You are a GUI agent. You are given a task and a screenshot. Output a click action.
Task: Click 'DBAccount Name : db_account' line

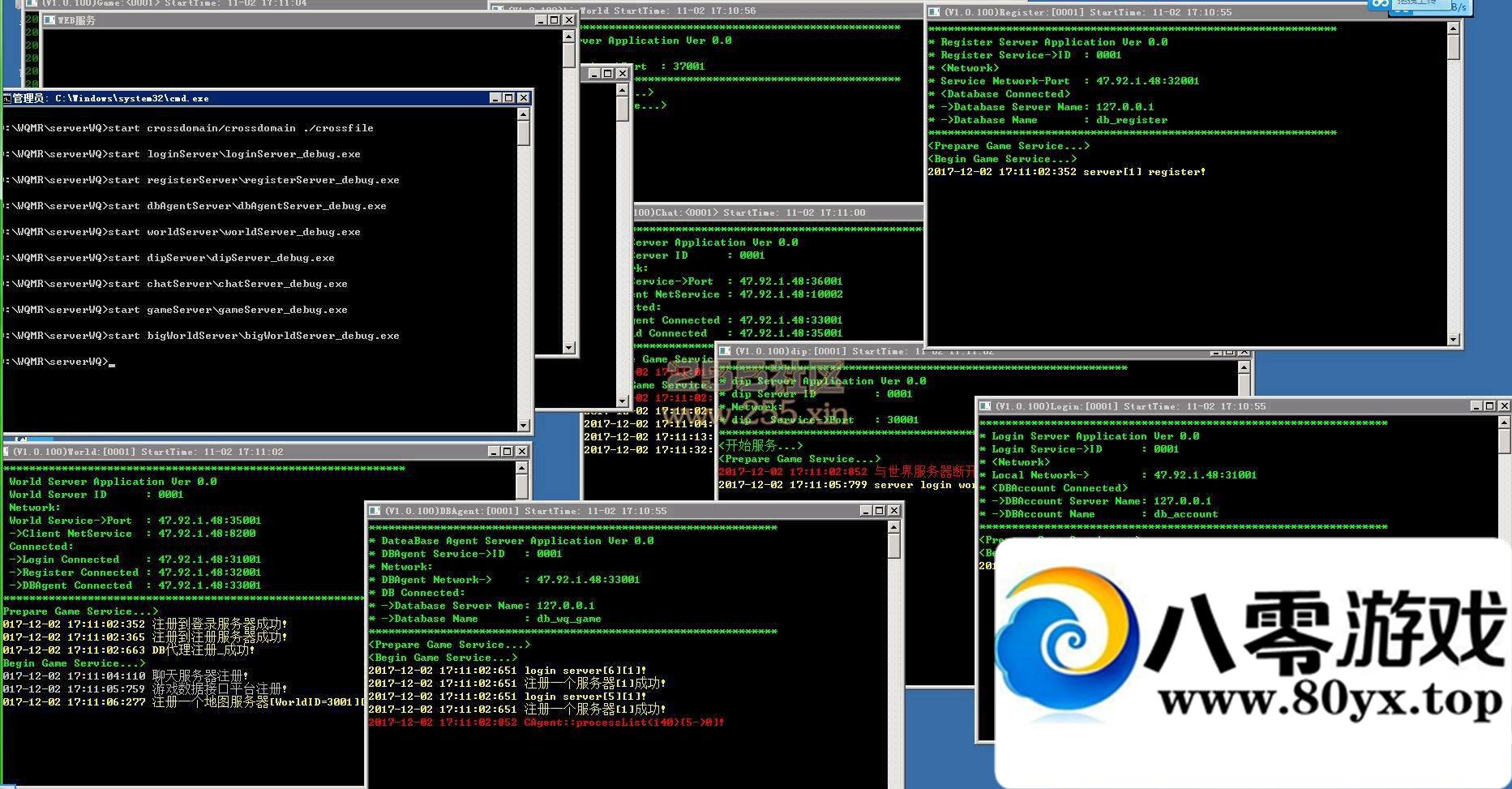[1099, 514]
